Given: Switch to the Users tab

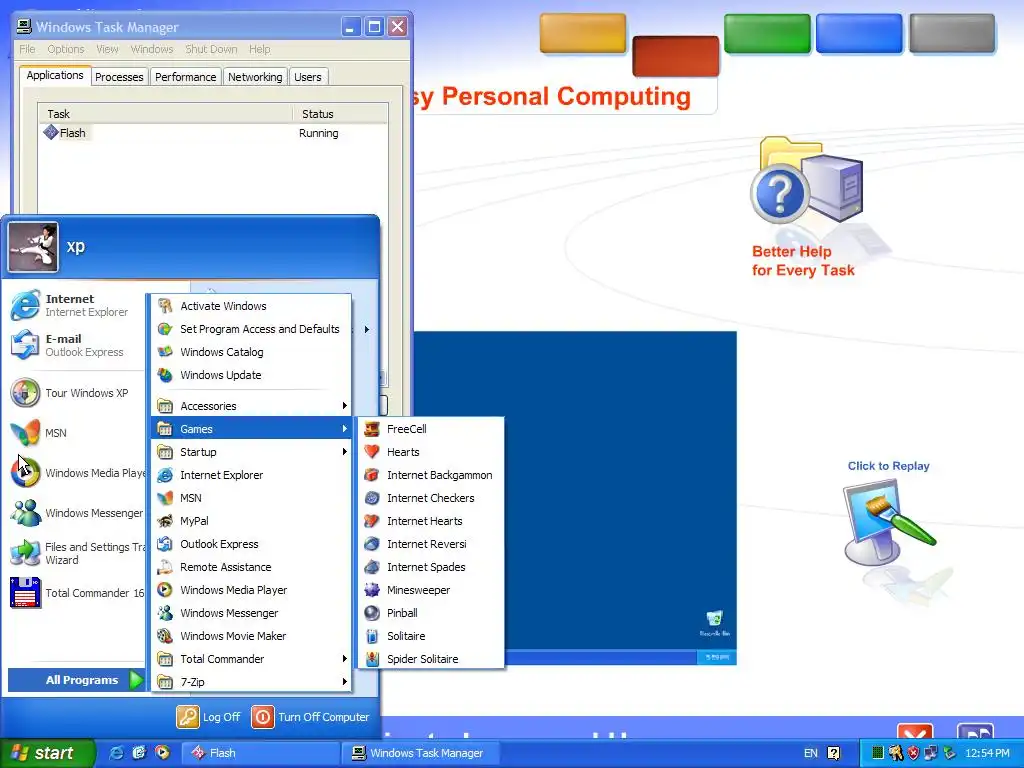Looking at the screenshot, I should pos(308,77).
